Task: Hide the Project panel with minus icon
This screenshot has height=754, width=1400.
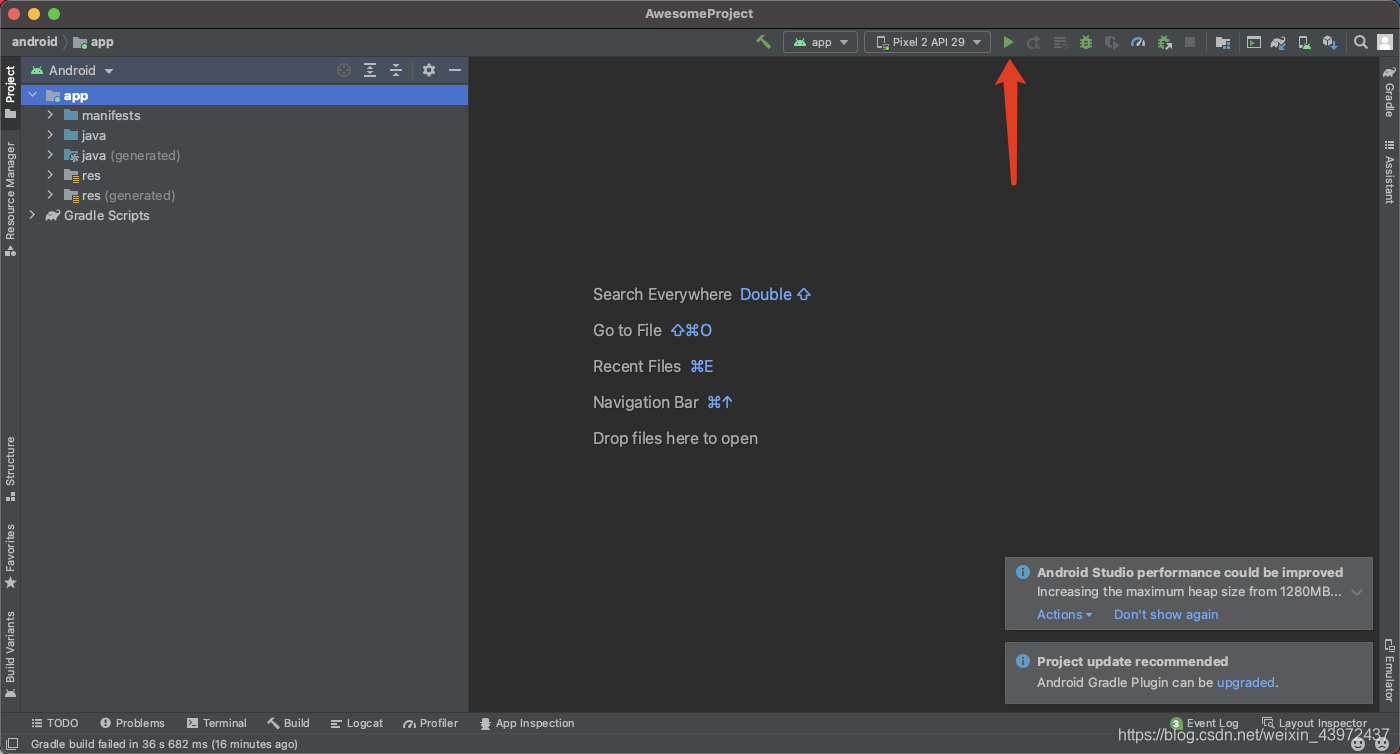Action: [455, 70]
